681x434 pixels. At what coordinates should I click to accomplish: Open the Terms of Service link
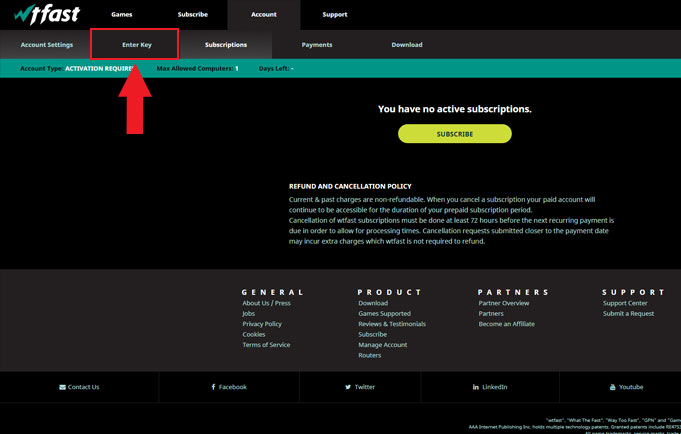coord(266,345)
